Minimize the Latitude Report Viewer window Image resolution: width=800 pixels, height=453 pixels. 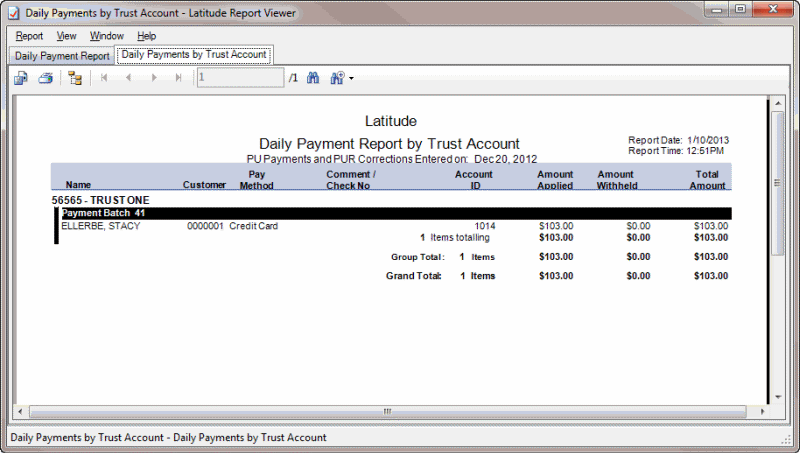point(717,9)
